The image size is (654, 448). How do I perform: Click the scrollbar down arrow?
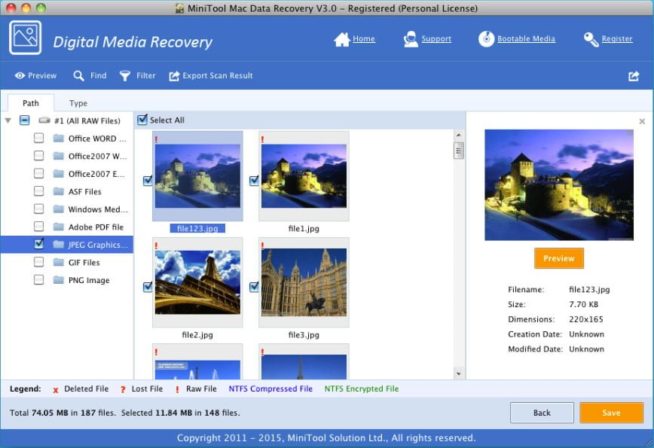(x=458, y=373)
